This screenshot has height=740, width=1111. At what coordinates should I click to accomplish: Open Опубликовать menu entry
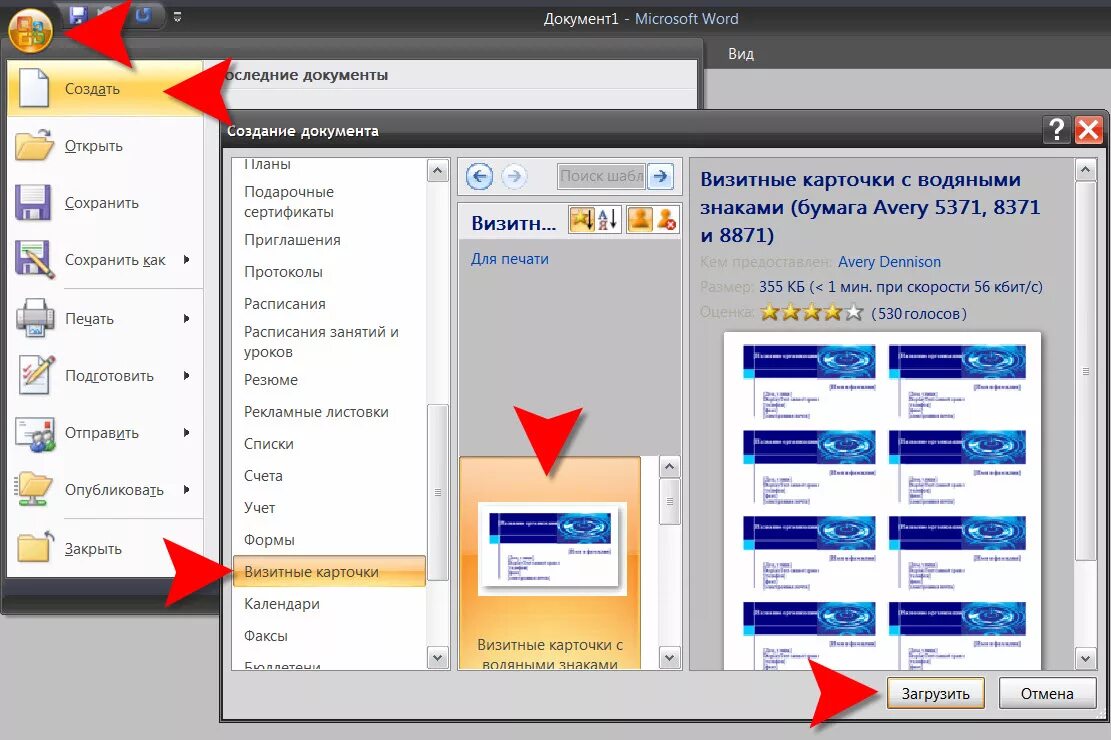[x=105, y=490]
